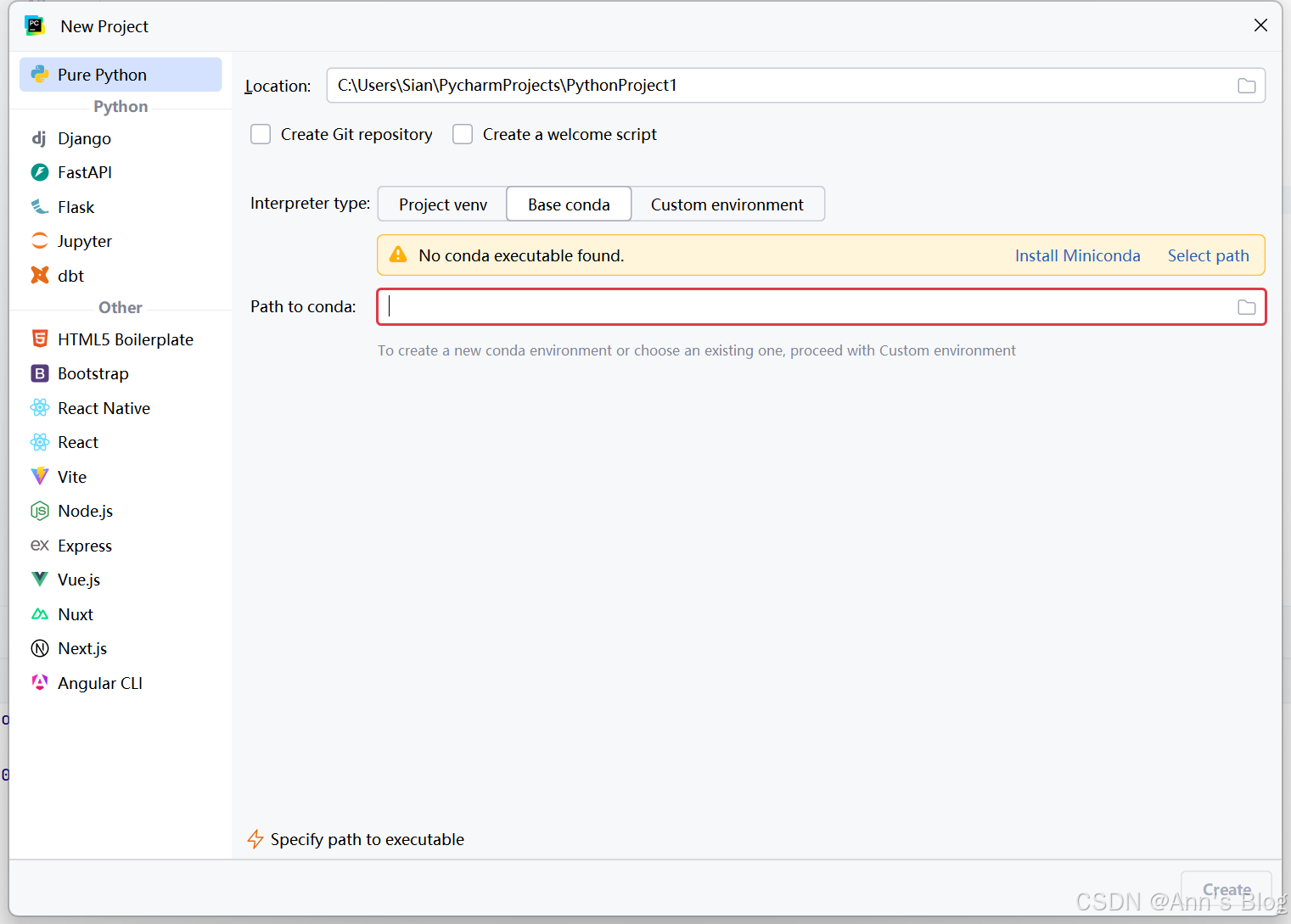This screenshot has width=1291, height=924.
Task: Choose HTML5 Boilerplate icon
Action: click(x=40, y=339)
